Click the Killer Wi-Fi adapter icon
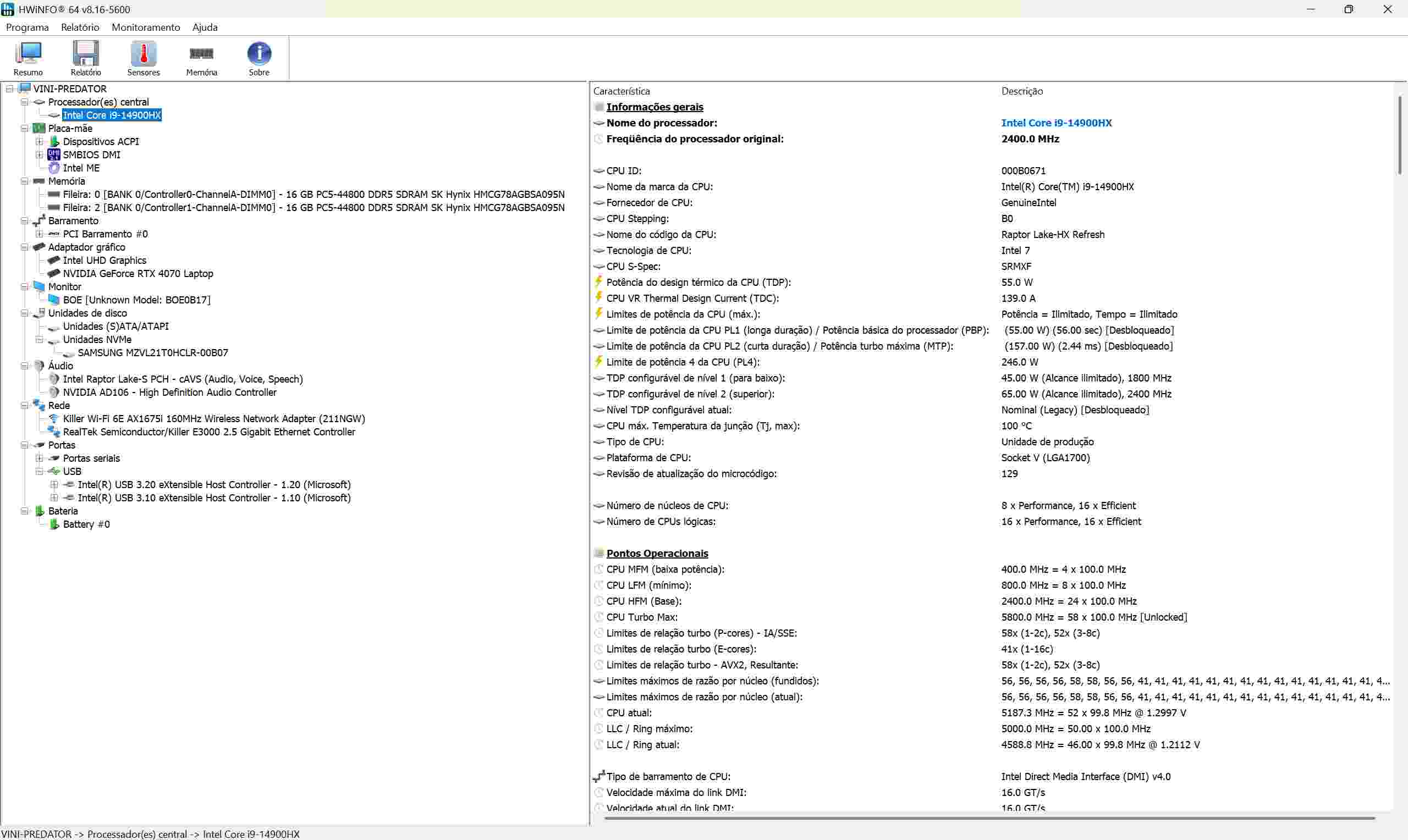This screenshot has height=840, width=1408. point(54,418)
